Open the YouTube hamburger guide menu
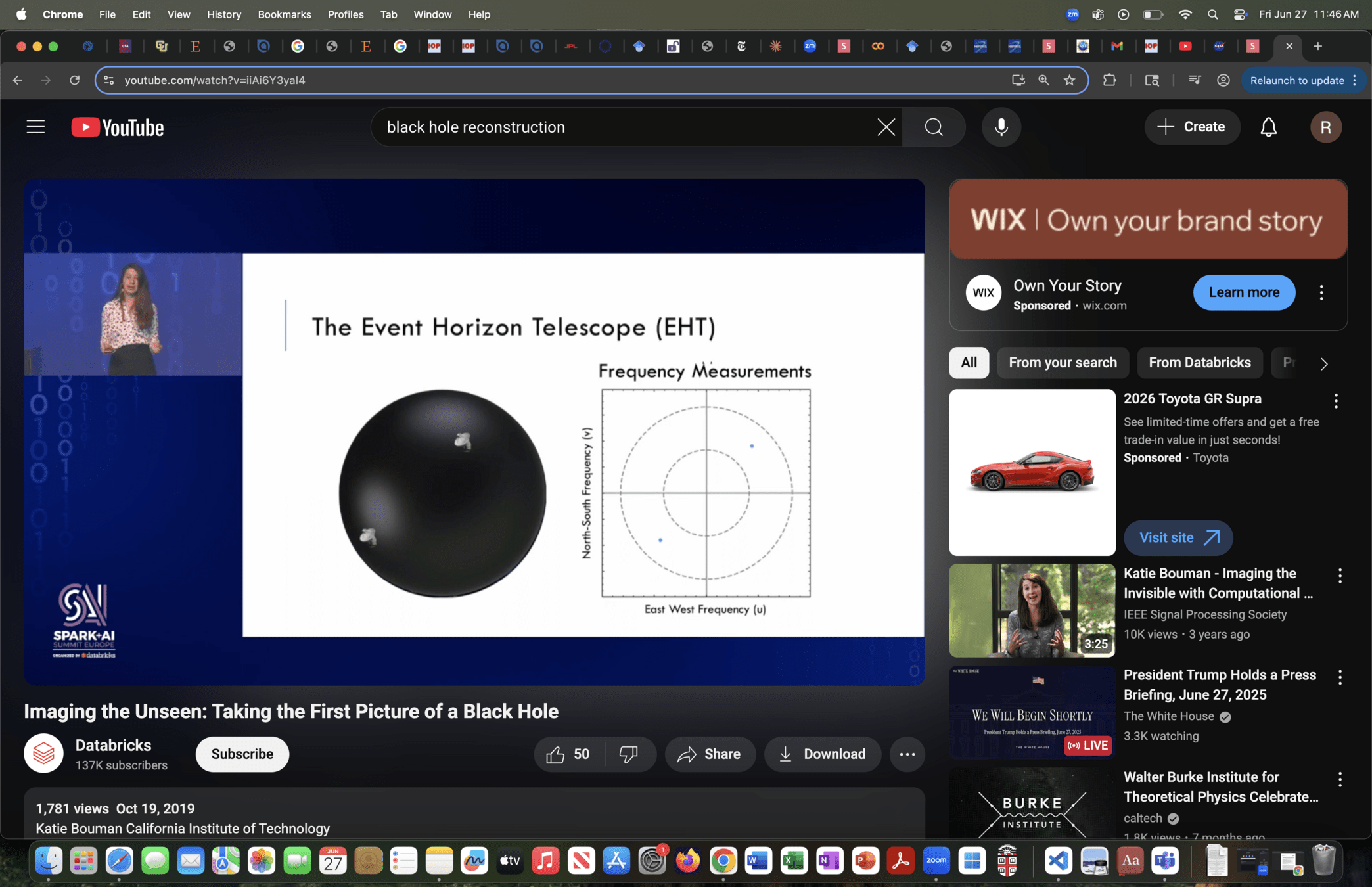Screen dimensions: 1372x887 tap(35, 127)
